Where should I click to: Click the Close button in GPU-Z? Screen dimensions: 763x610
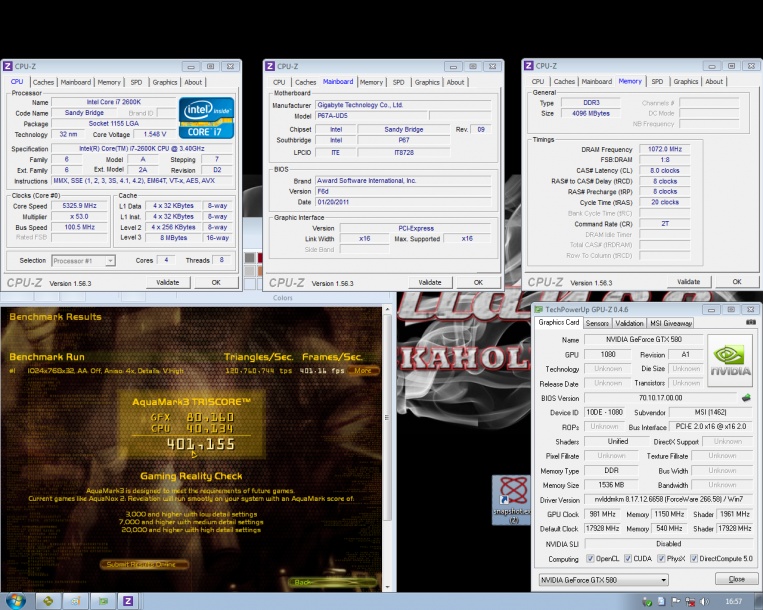[x=737, y=580]
